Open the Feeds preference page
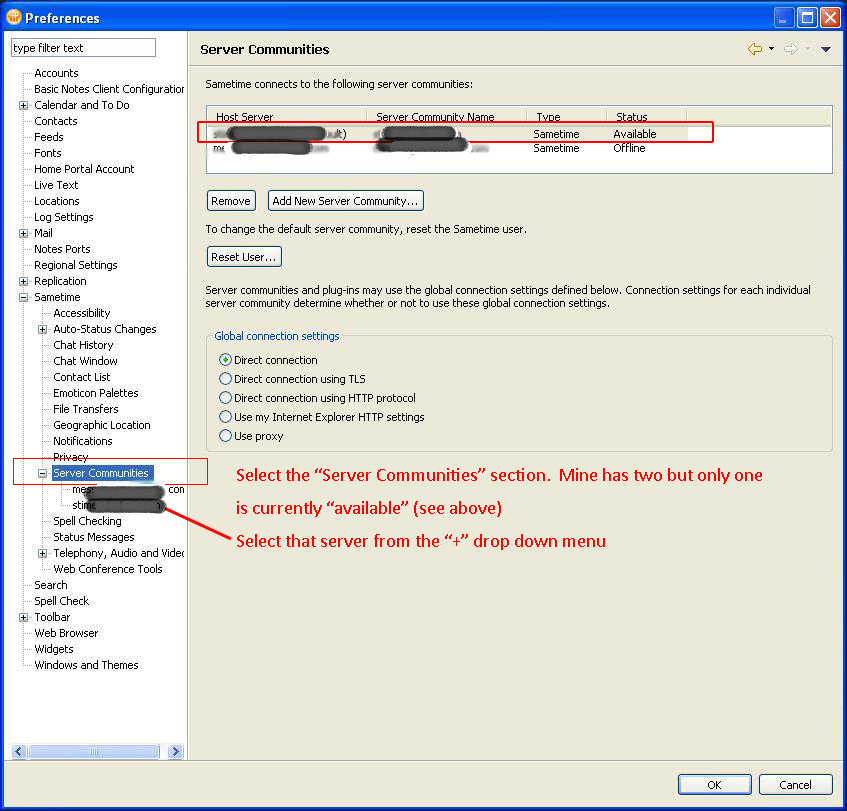 [49, 137]
